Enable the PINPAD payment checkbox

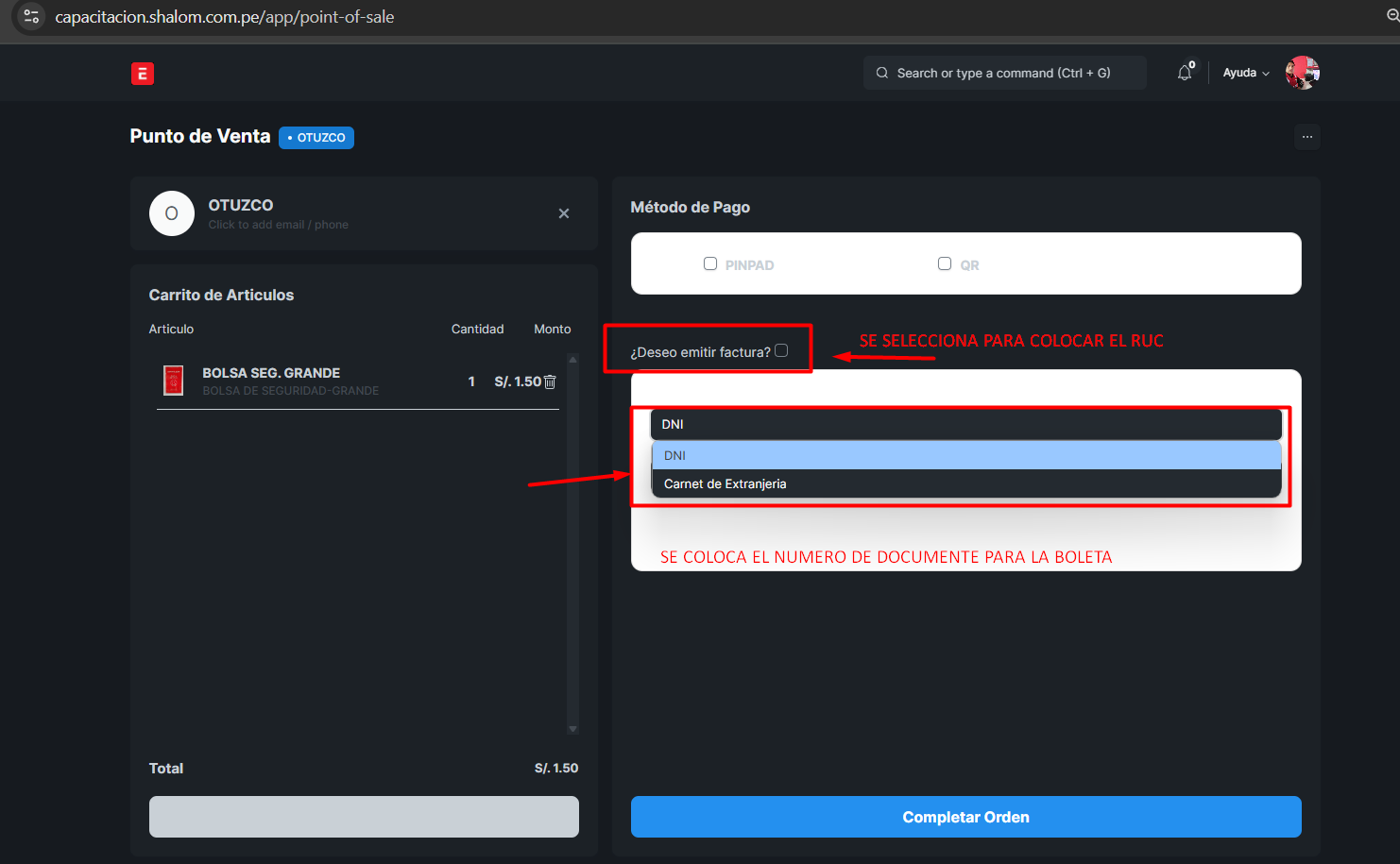pyautogui.click(x=710, y=264)
